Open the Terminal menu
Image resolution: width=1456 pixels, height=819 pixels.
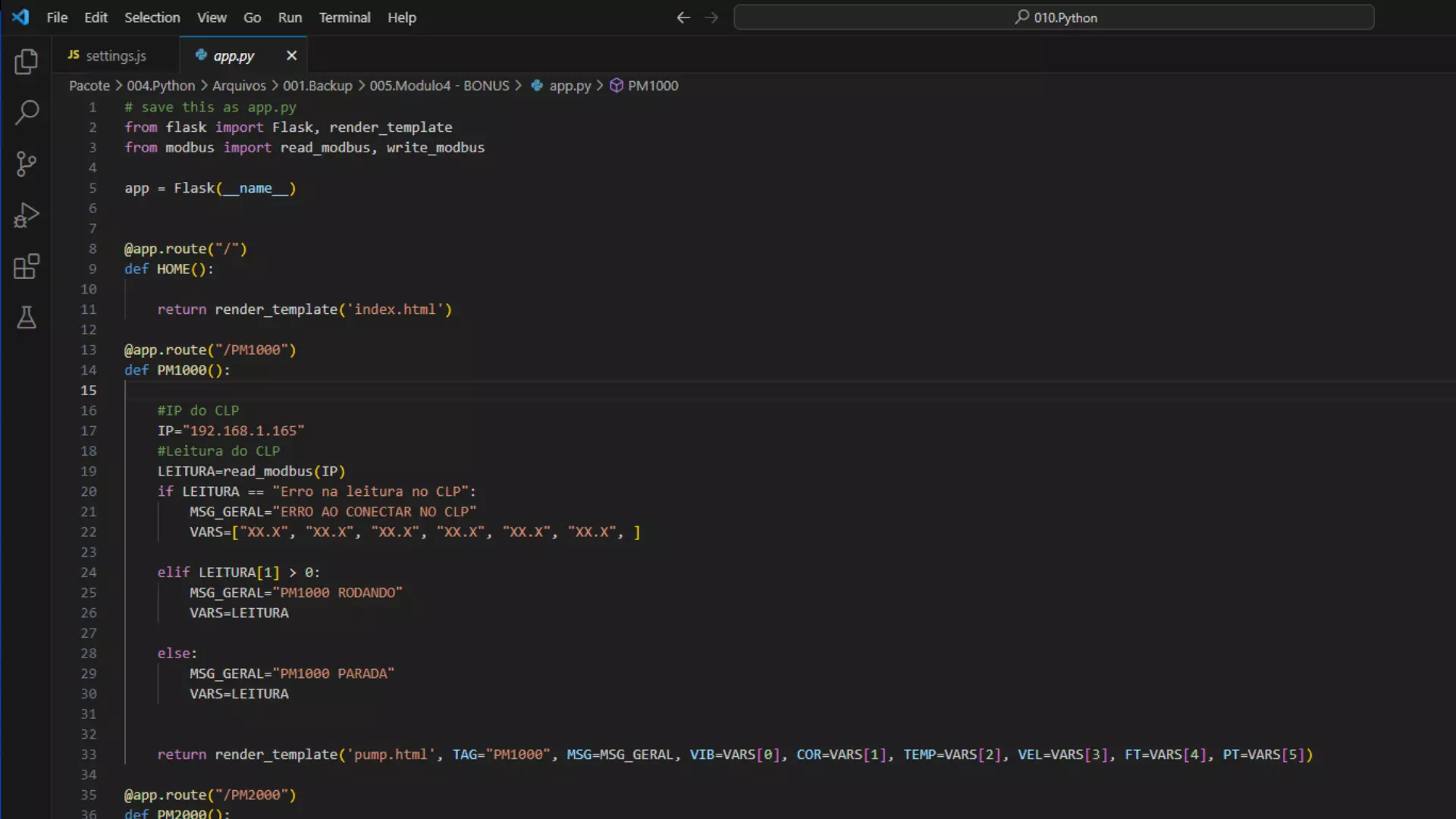[344, 17]
